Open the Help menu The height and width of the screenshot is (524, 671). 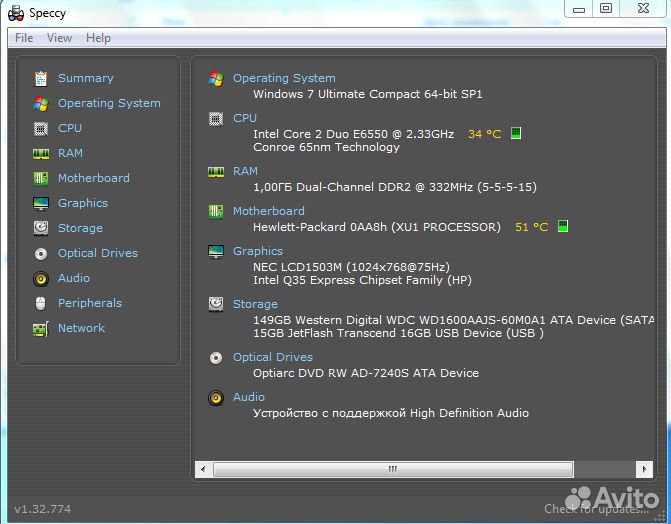(x=98, y=38)
